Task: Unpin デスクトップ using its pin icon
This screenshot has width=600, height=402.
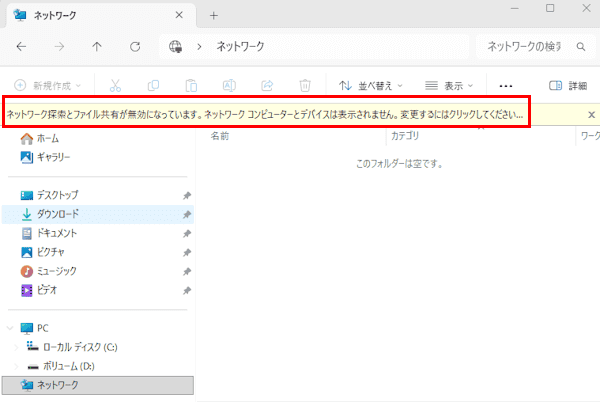Action: point(187,195)
